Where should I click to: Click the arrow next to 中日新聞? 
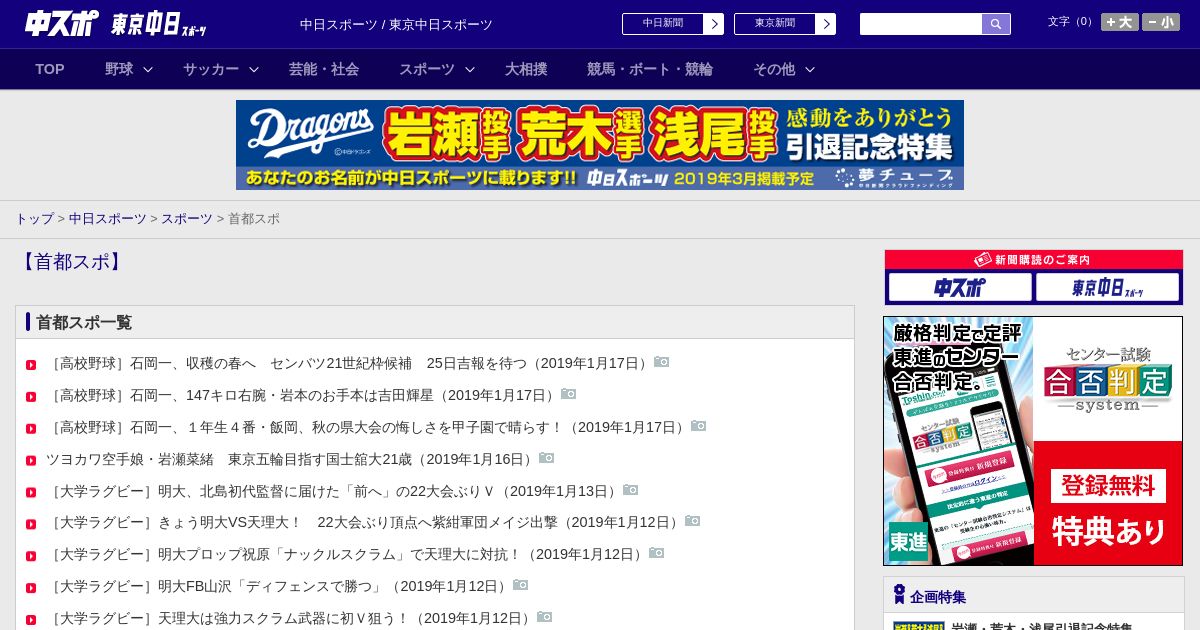(x=714, y=24)
